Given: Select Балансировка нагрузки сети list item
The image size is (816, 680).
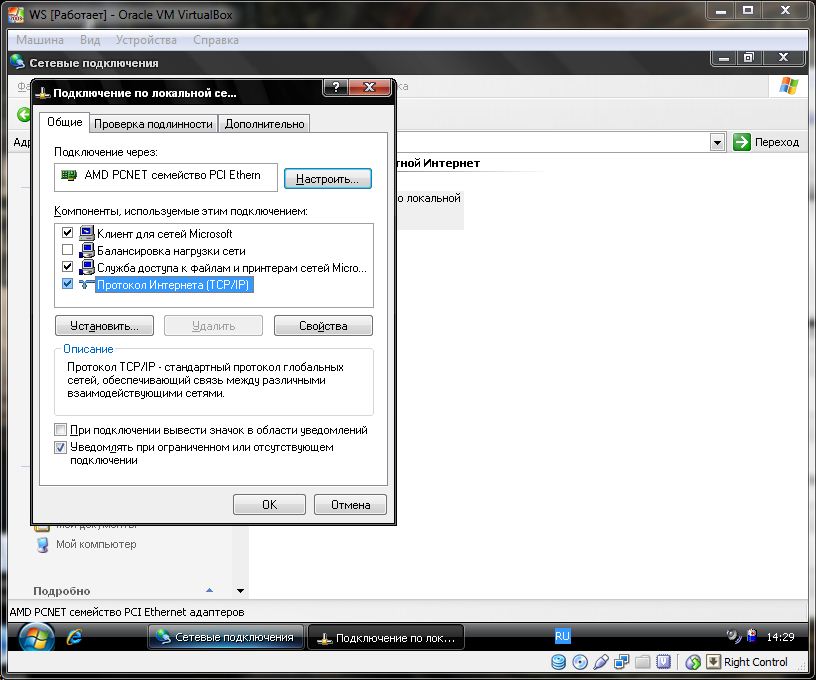Looking at the screenshot, I should (x=171, y=251).
